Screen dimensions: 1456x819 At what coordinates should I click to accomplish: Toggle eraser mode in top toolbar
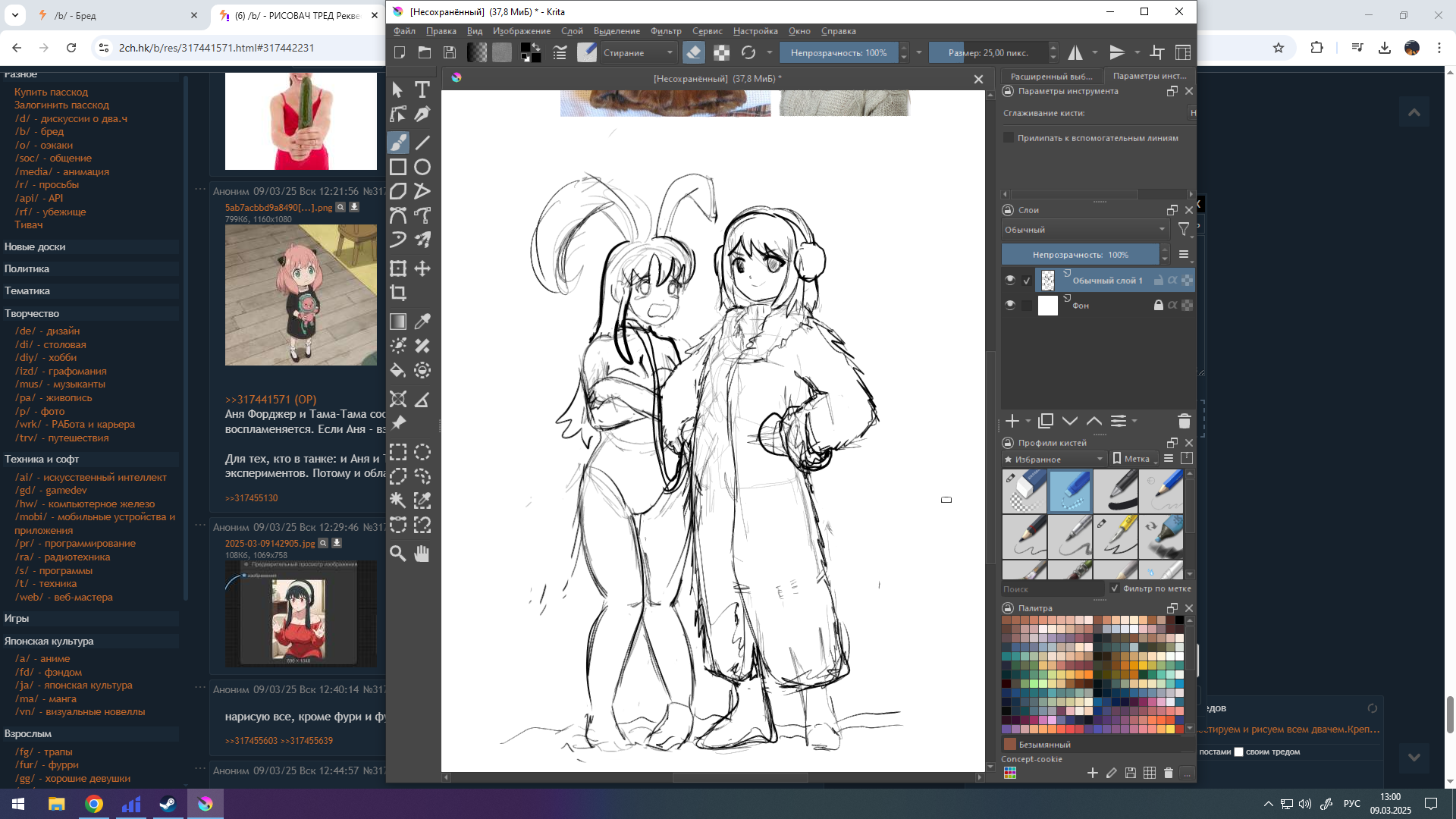pos(693,52)
